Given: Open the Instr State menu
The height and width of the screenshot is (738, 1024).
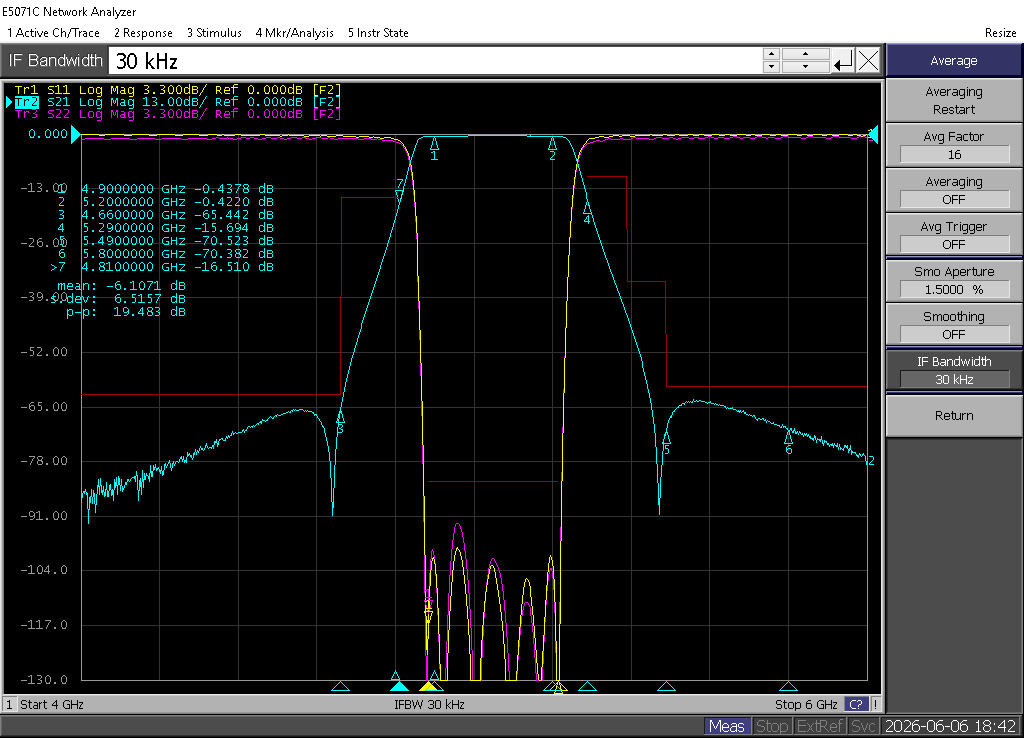Looking at the screenshot, I should tap(378, 33).
